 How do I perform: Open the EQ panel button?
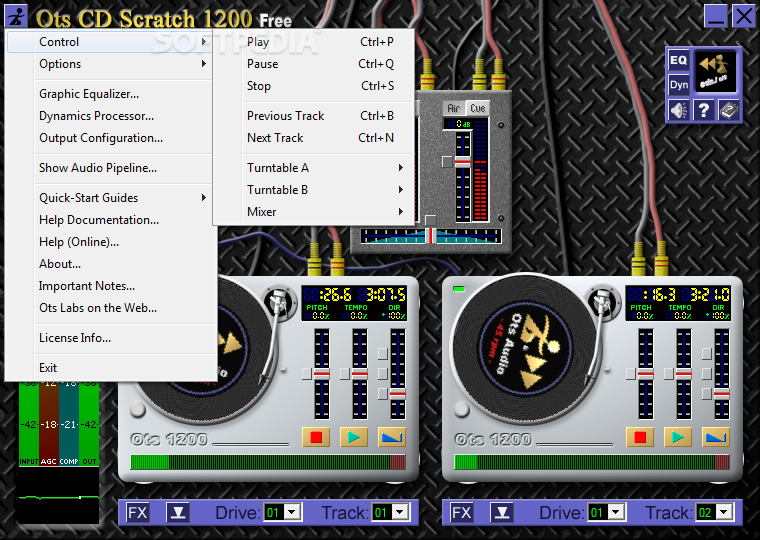(x=679, y=60)
